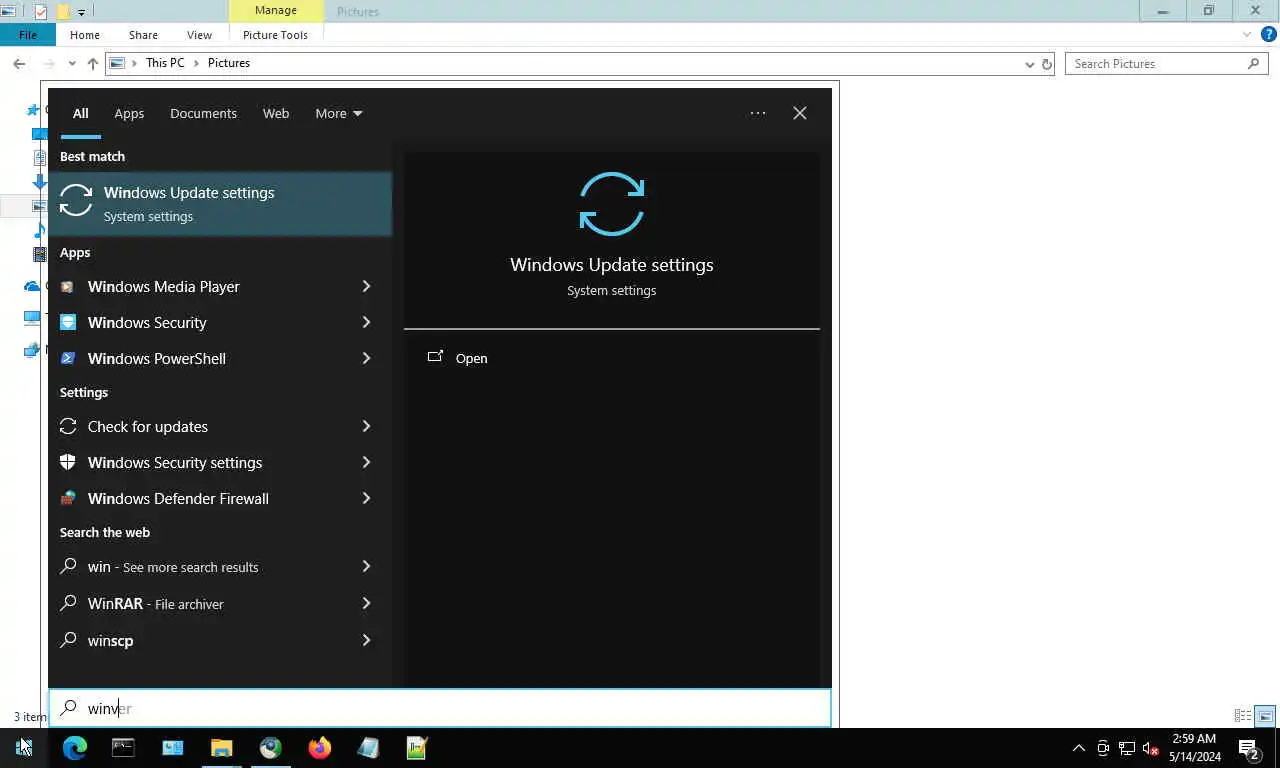Open the address bar history dropdown
This screenshot has width=1280, height=768.
pos(1029,64)
